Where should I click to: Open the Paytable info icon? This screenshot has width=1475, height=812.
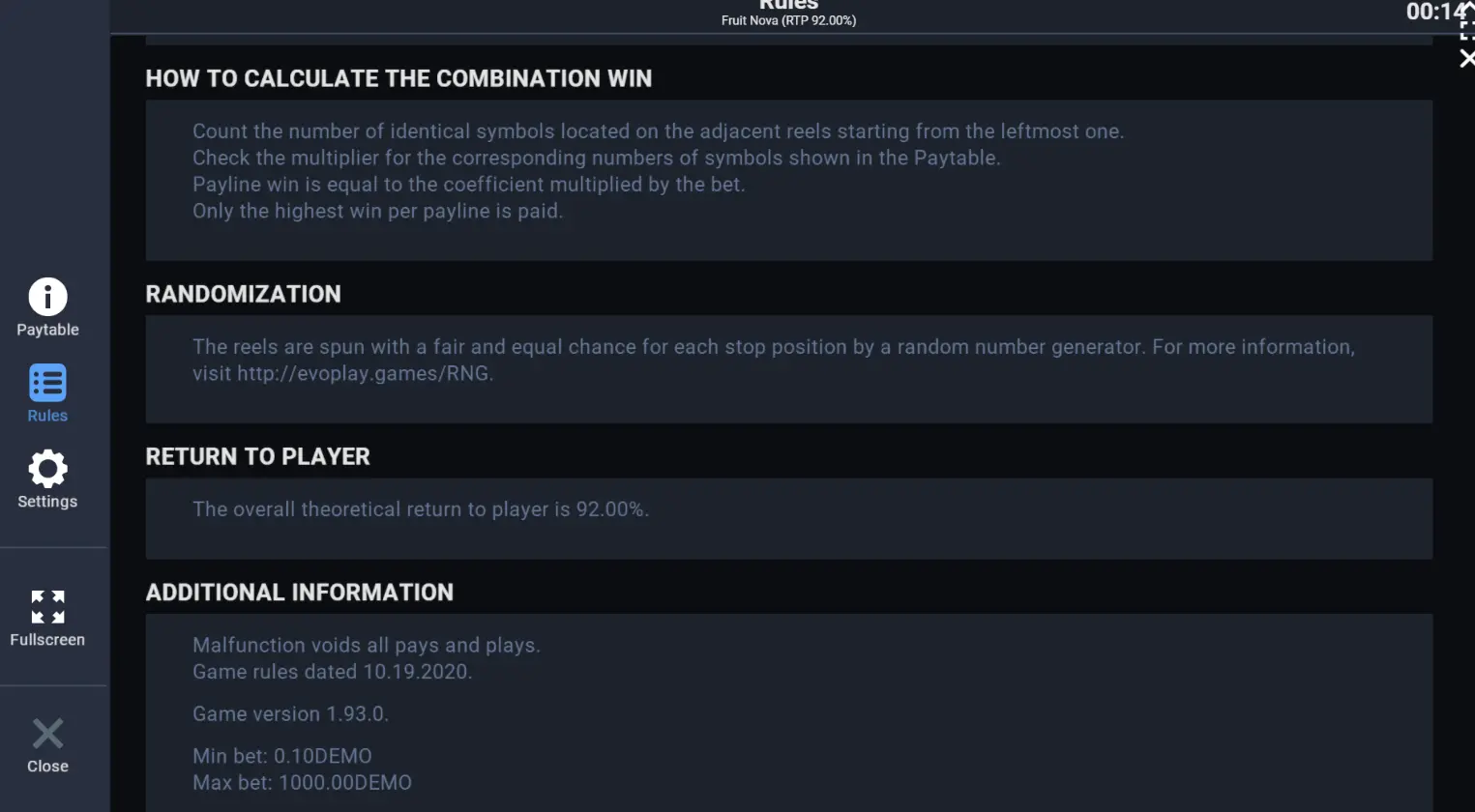click(47, 297)
